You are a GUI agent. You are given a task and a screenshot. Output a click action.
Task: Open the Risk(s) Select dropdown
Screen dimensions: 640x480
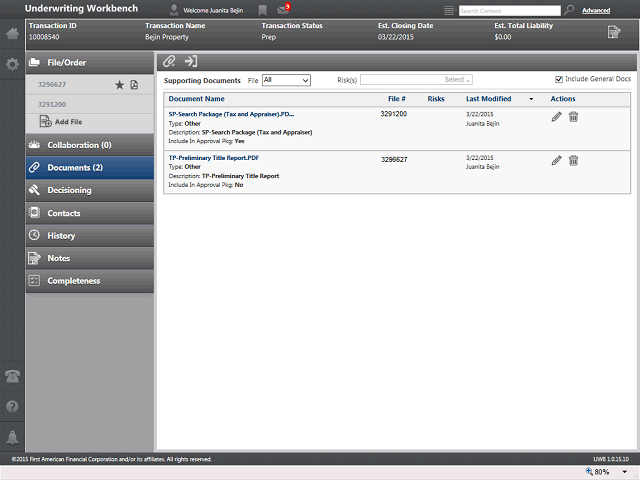click(416, 80)
